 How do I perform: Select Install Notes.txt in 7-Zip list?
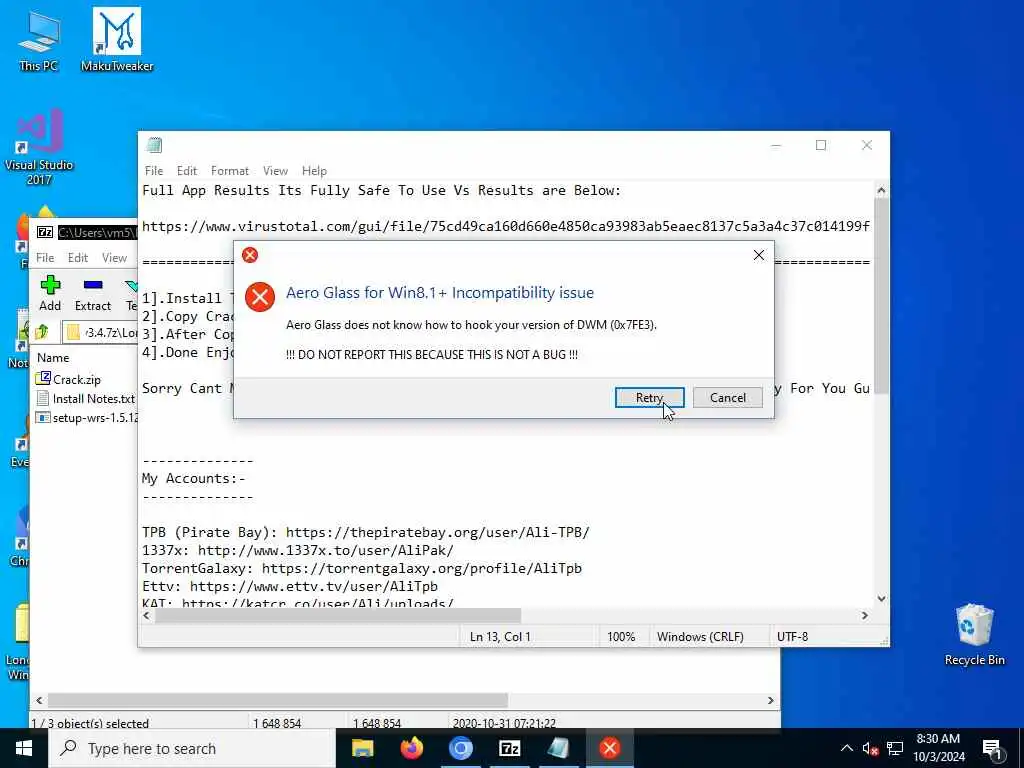click(86, 398)
